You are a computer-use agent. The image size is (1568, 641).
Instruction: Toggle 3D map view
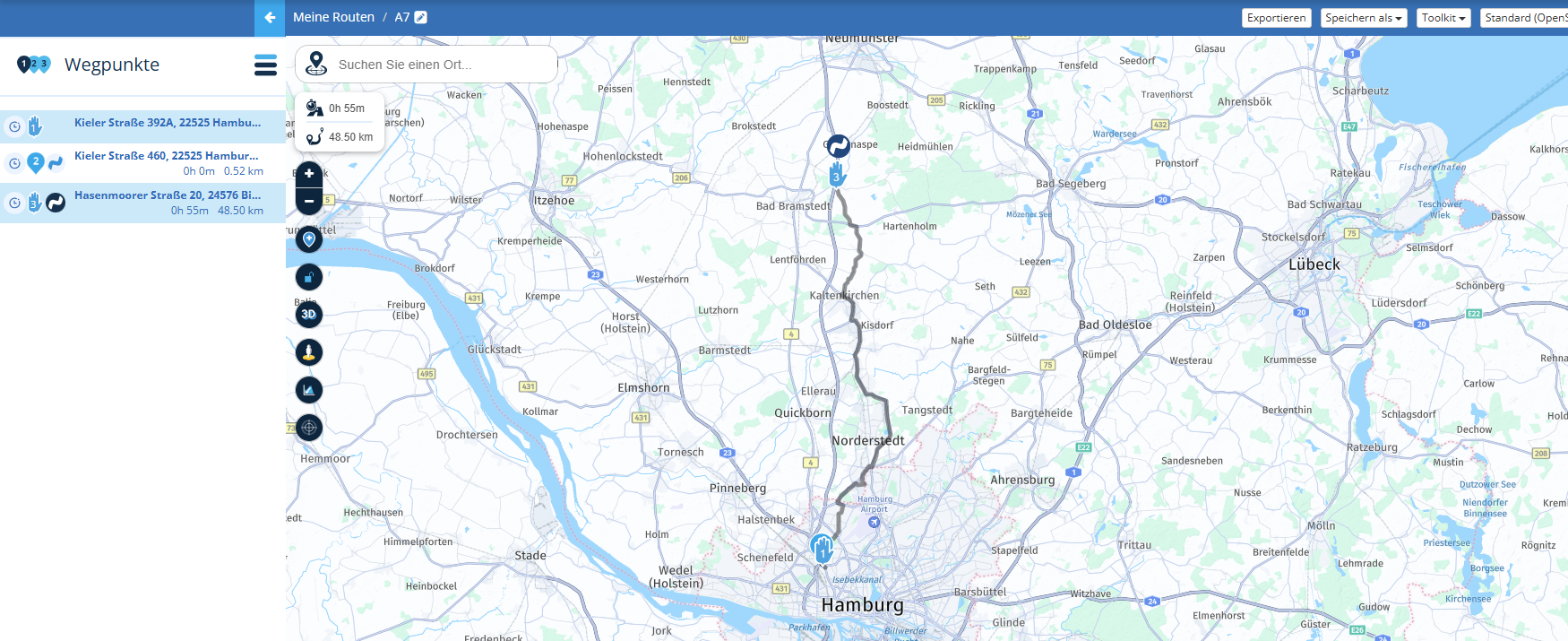click(x=309, y=315)
